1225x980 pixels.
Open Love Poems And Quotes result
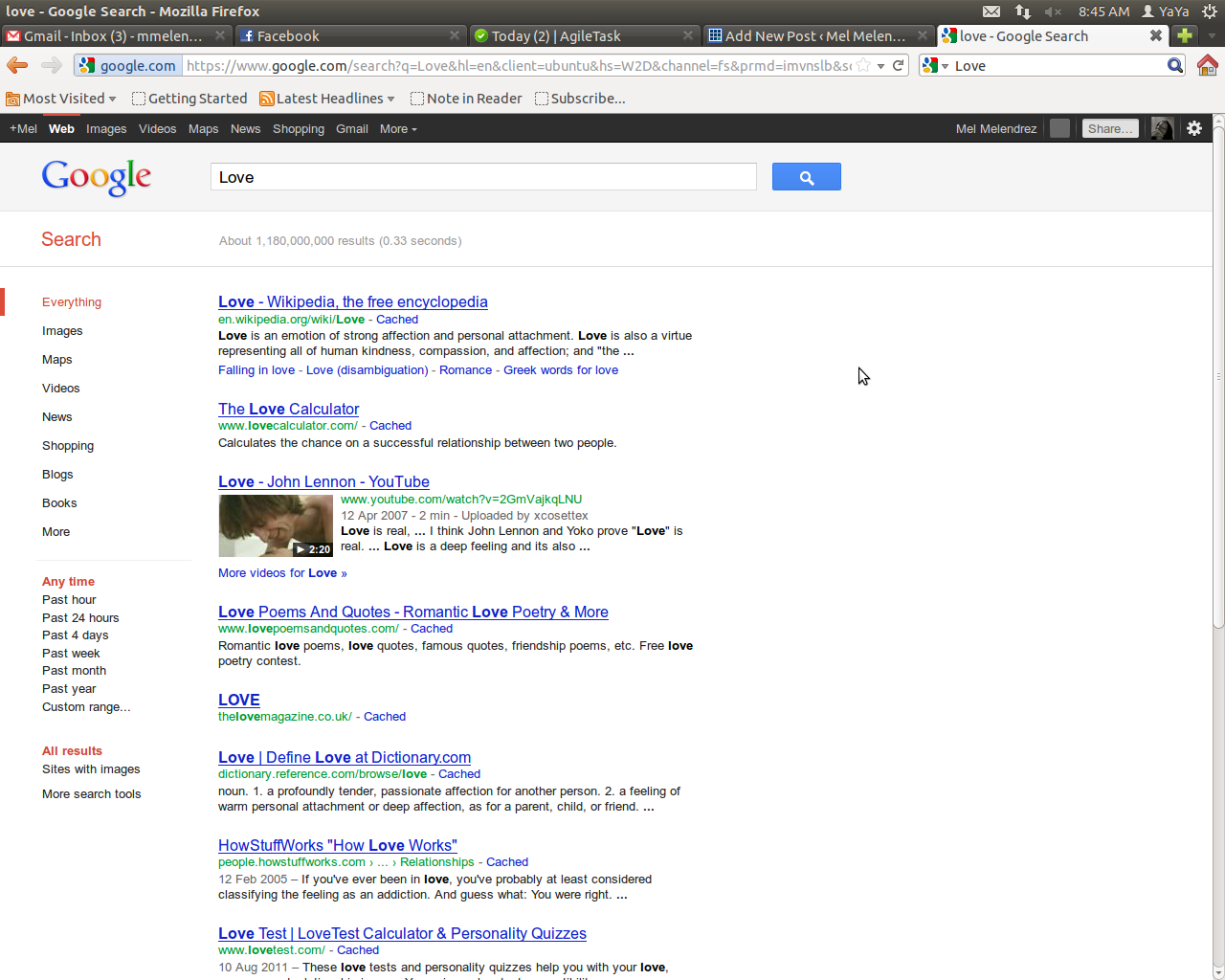coord(412,612)
